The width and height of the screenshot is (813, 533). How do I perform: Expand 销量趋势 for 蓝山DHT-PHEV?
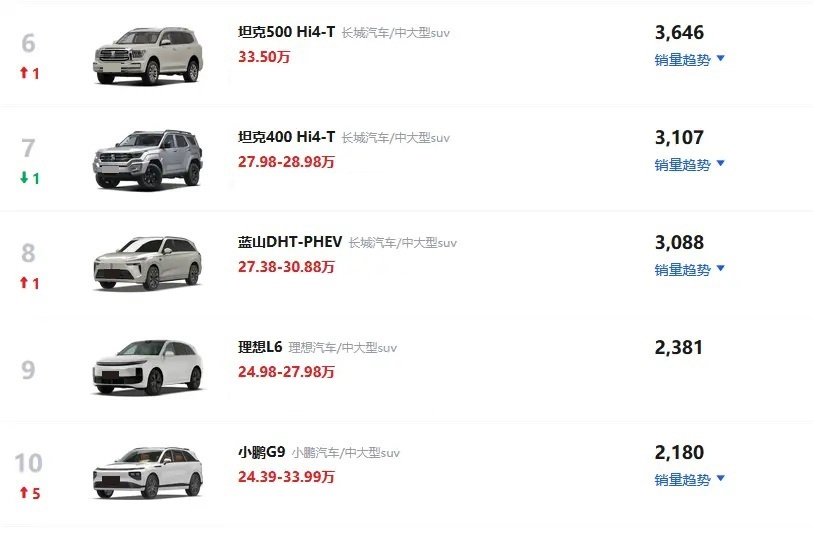tap(689, 270)
